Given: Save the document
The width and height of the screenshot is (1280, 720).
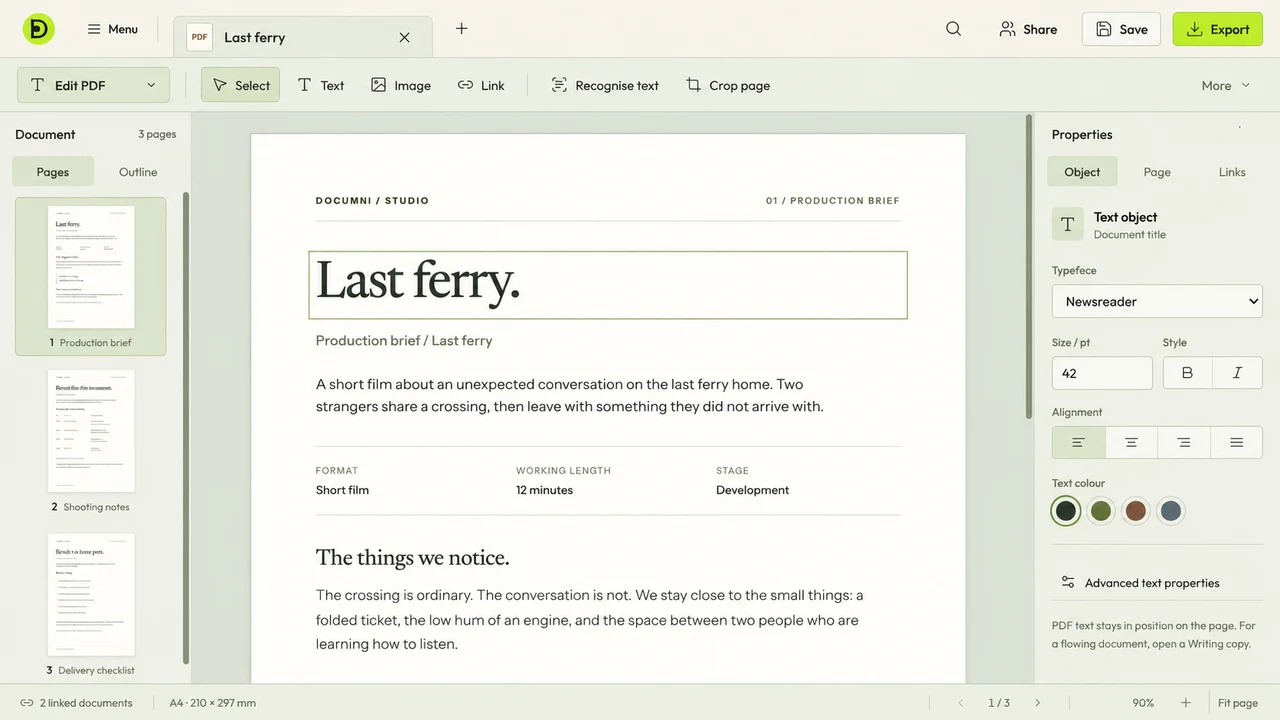Looking at the screenshot, I should (x=1121, y=29).
